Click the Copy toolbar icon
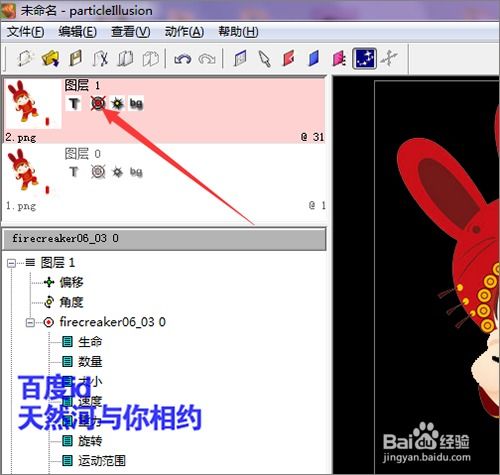 pyautogui.click(x=125, y=59)
